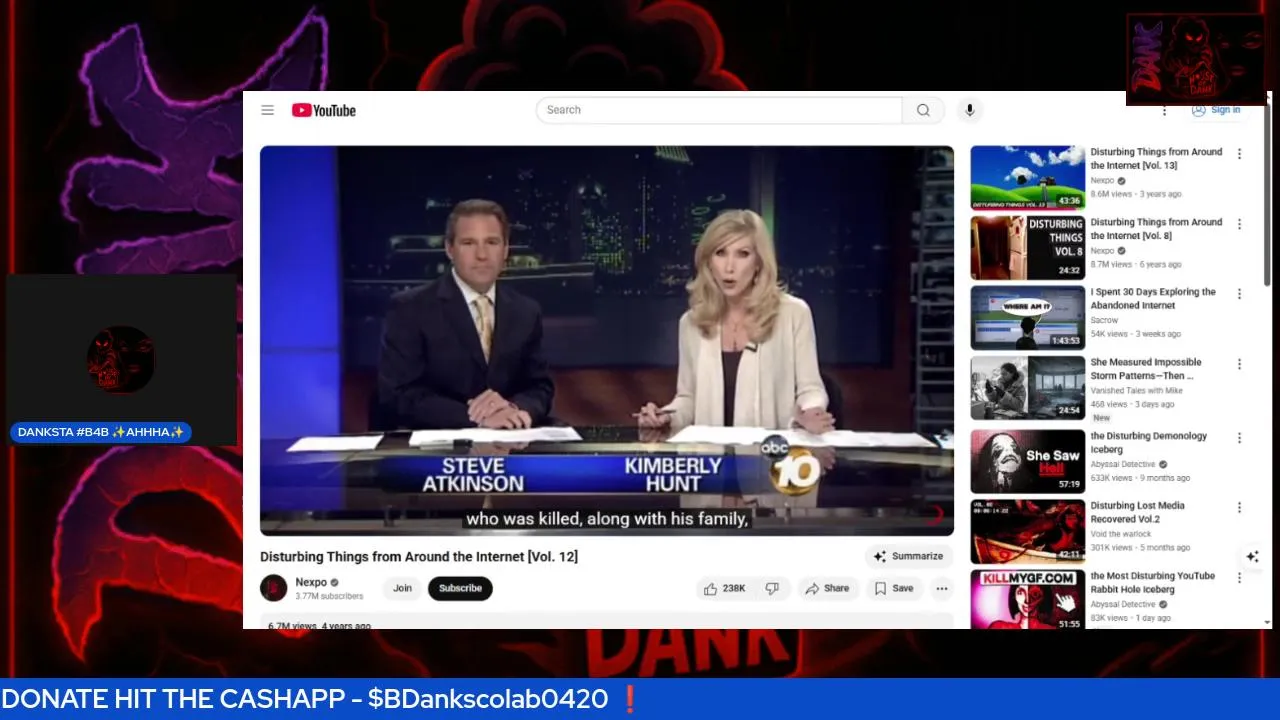Image resolution: width=1280 pixels, height=720 pixels.
Task: Subscribe to the Nexpo channel
Action: tap(460, 588)
